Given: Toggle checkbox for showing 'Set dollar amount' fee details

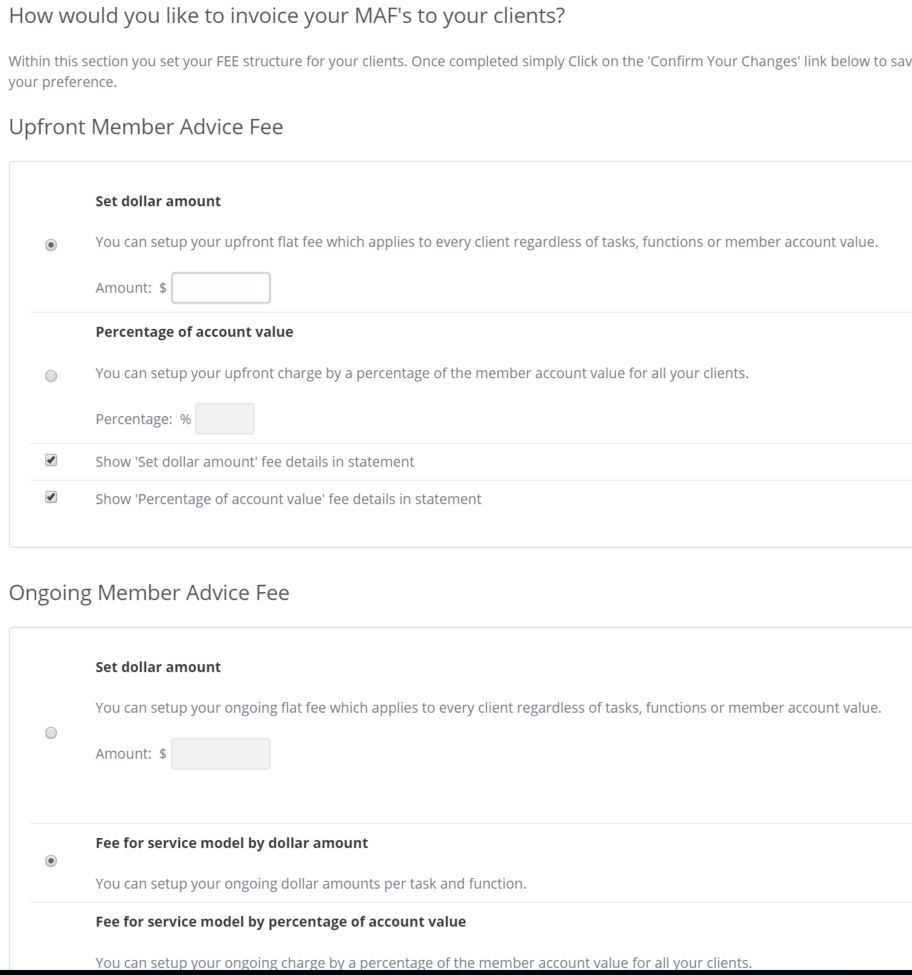Looking at the screenshot, I should click(x=51, y=461).
